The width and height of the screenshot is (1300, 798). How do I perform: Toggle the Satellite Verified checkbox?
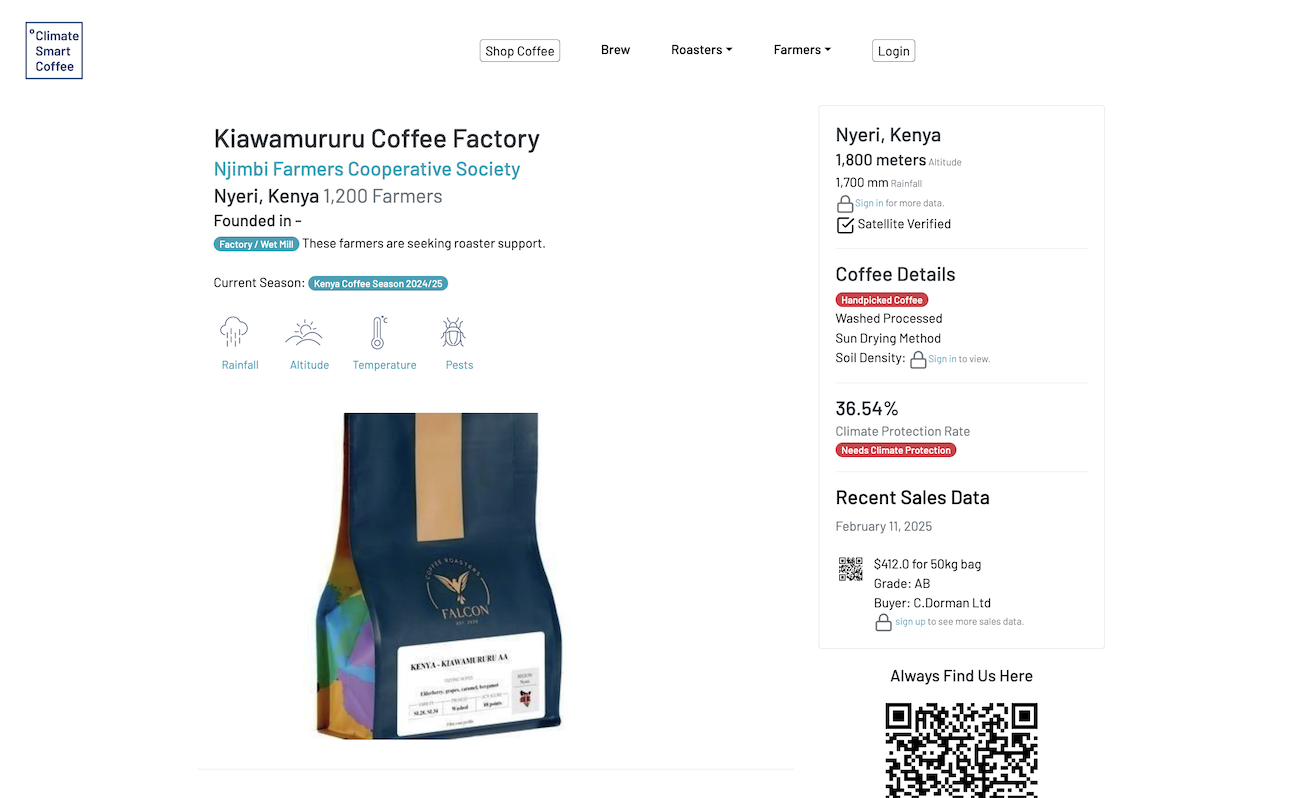tap(845, 225)
